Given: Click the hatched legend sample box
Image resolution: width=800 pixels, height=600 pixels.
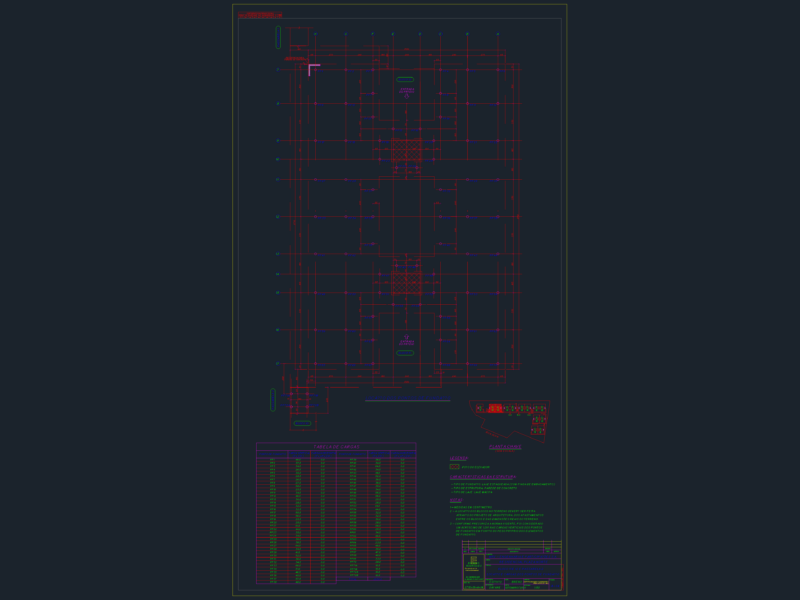Looking at the screenshot, I should (x=454, y=467).
